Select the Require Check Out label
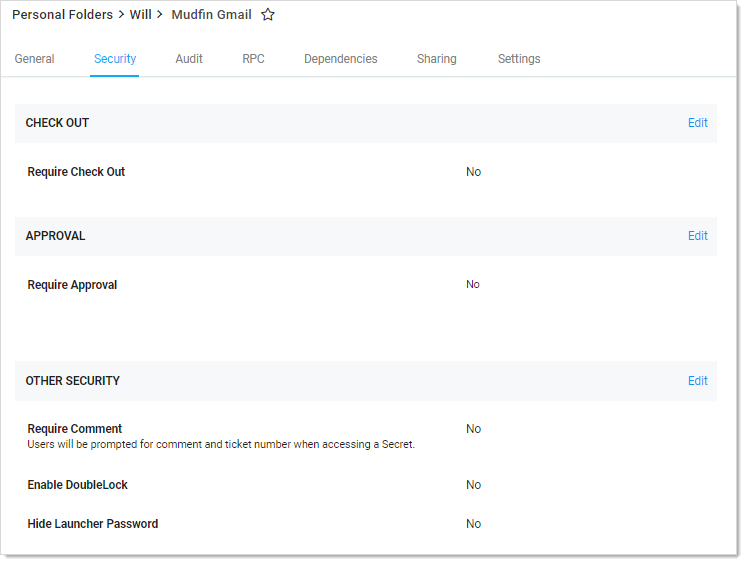The height and width of the screenshot is (563, 745). 76,172
